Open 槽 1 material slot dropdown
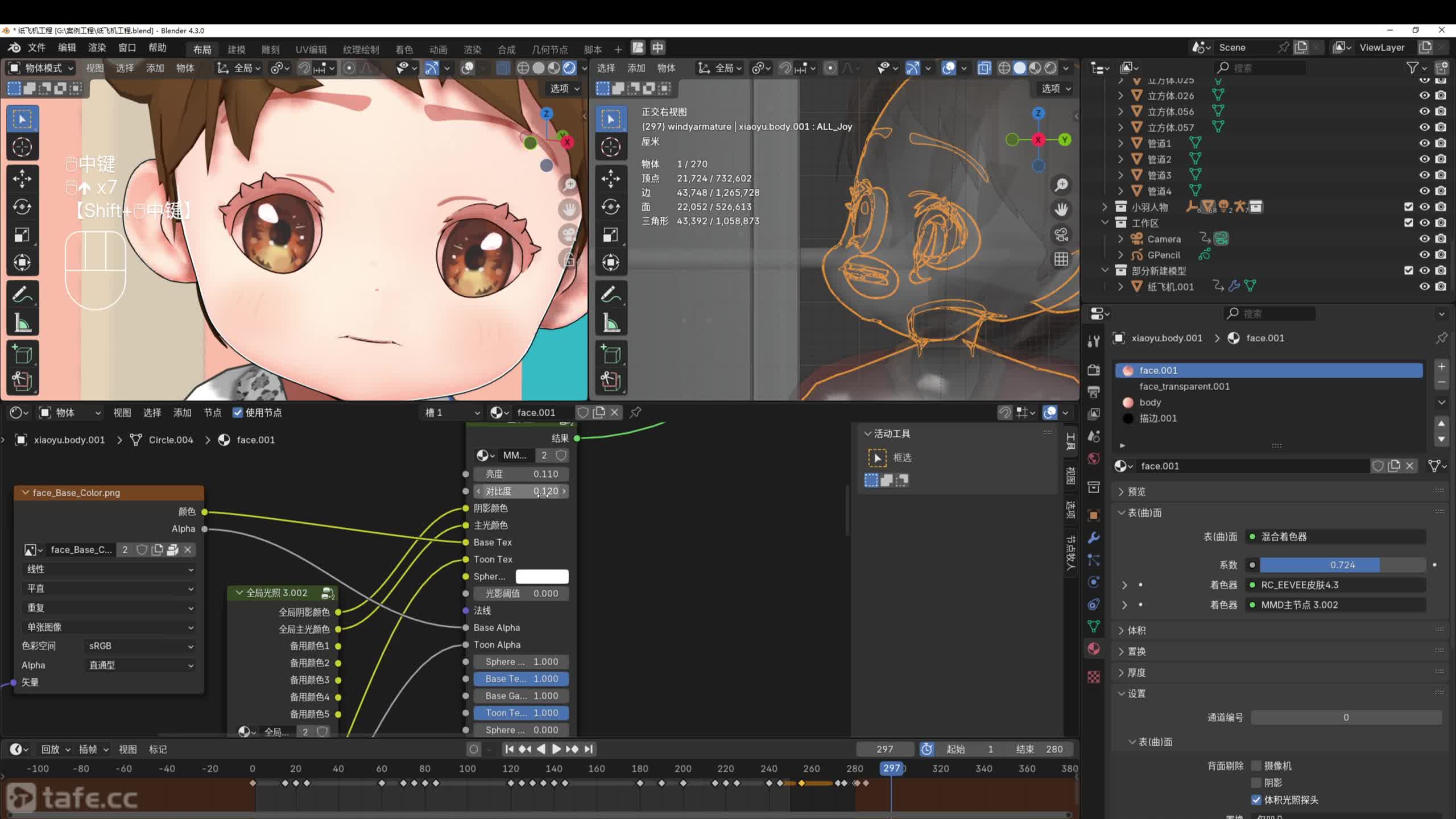1456x819 pixels. pyautogui.click(x=452, y=412)
